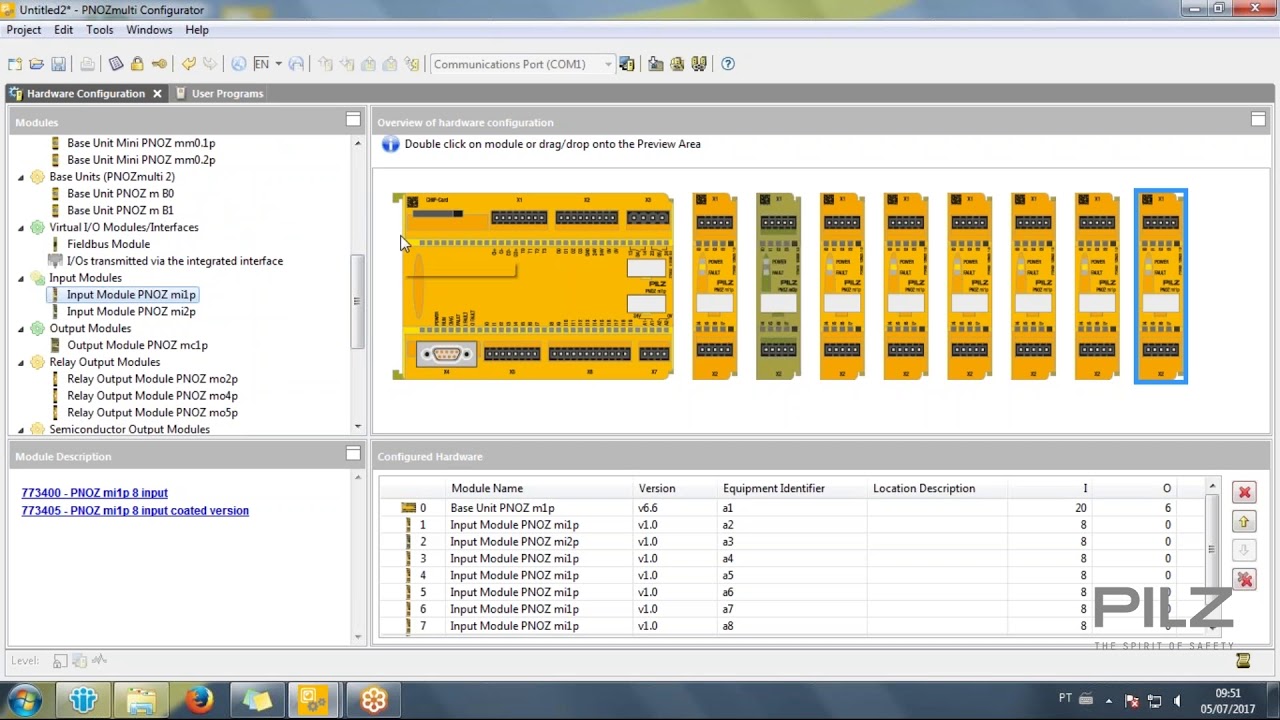Select Output Module PNOZ mc1p in tree

(137, 345)
